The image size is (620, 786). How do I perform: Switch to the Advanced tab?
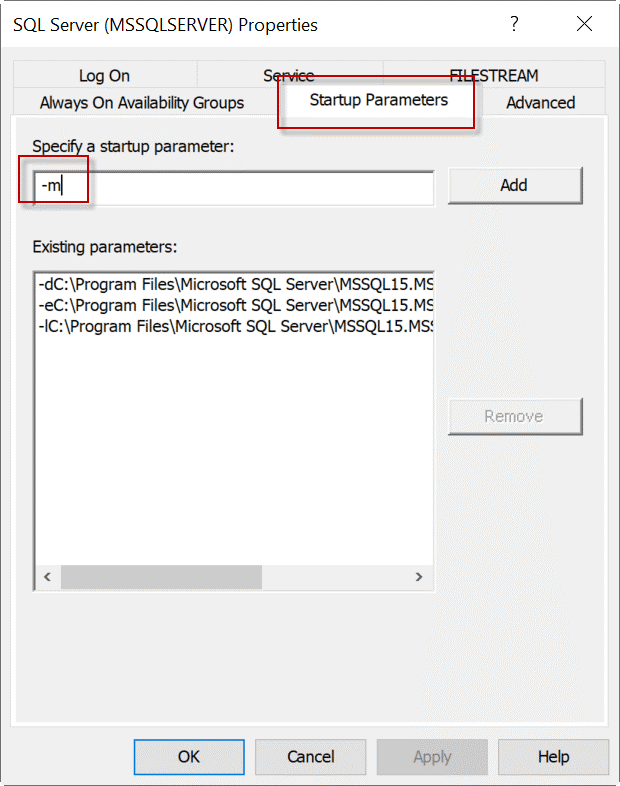point(540,102)
